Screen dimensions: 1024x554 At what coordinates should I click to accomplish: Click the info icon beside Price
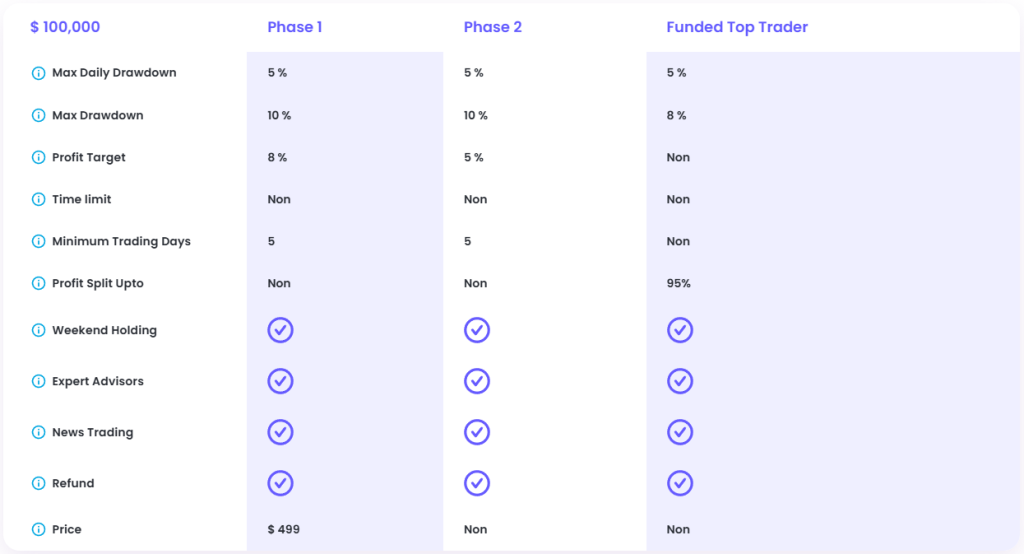[x=39, y=529]
